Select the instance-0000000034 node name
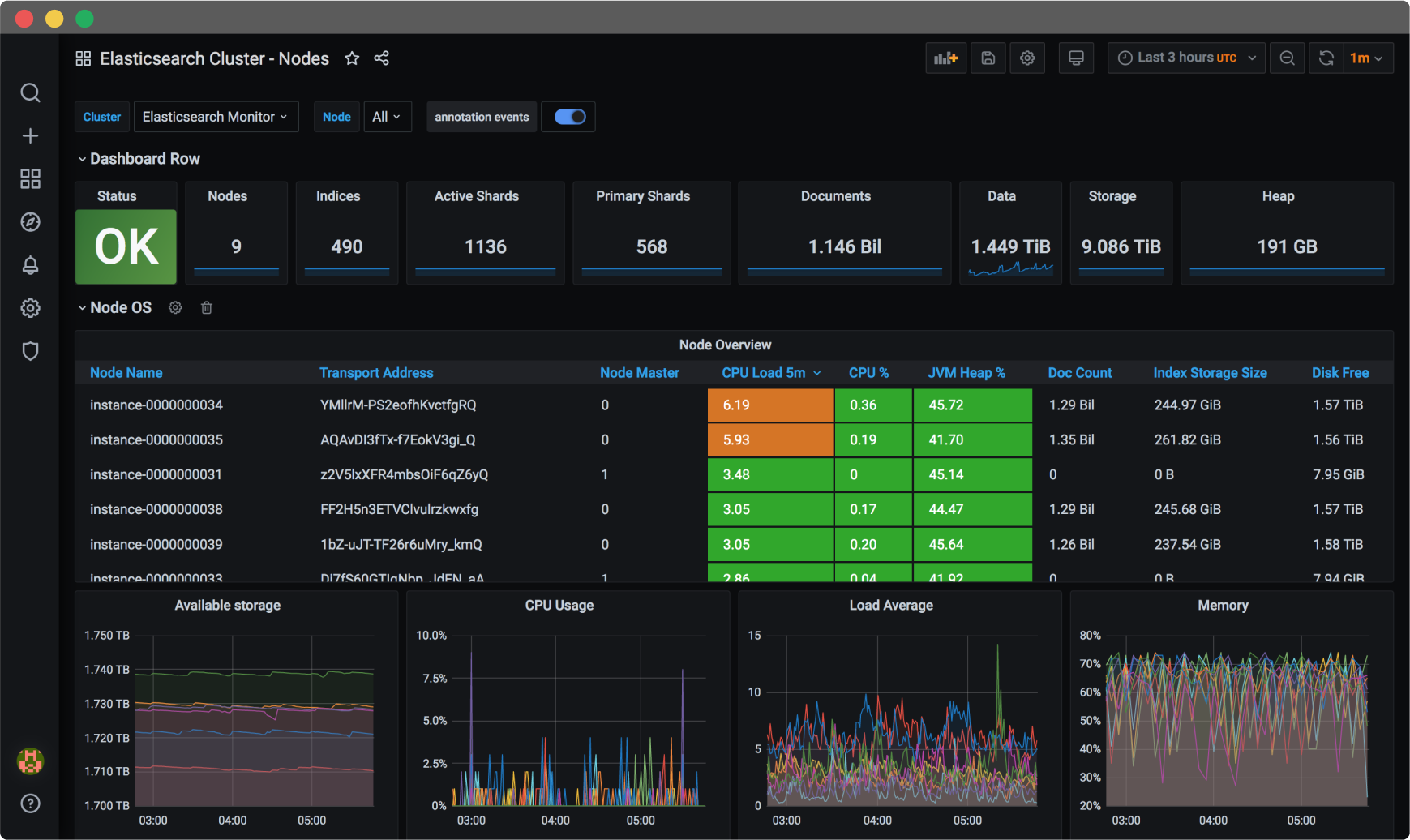Image resolution: width=1410 pixels, height=840 pixels. 156,405
